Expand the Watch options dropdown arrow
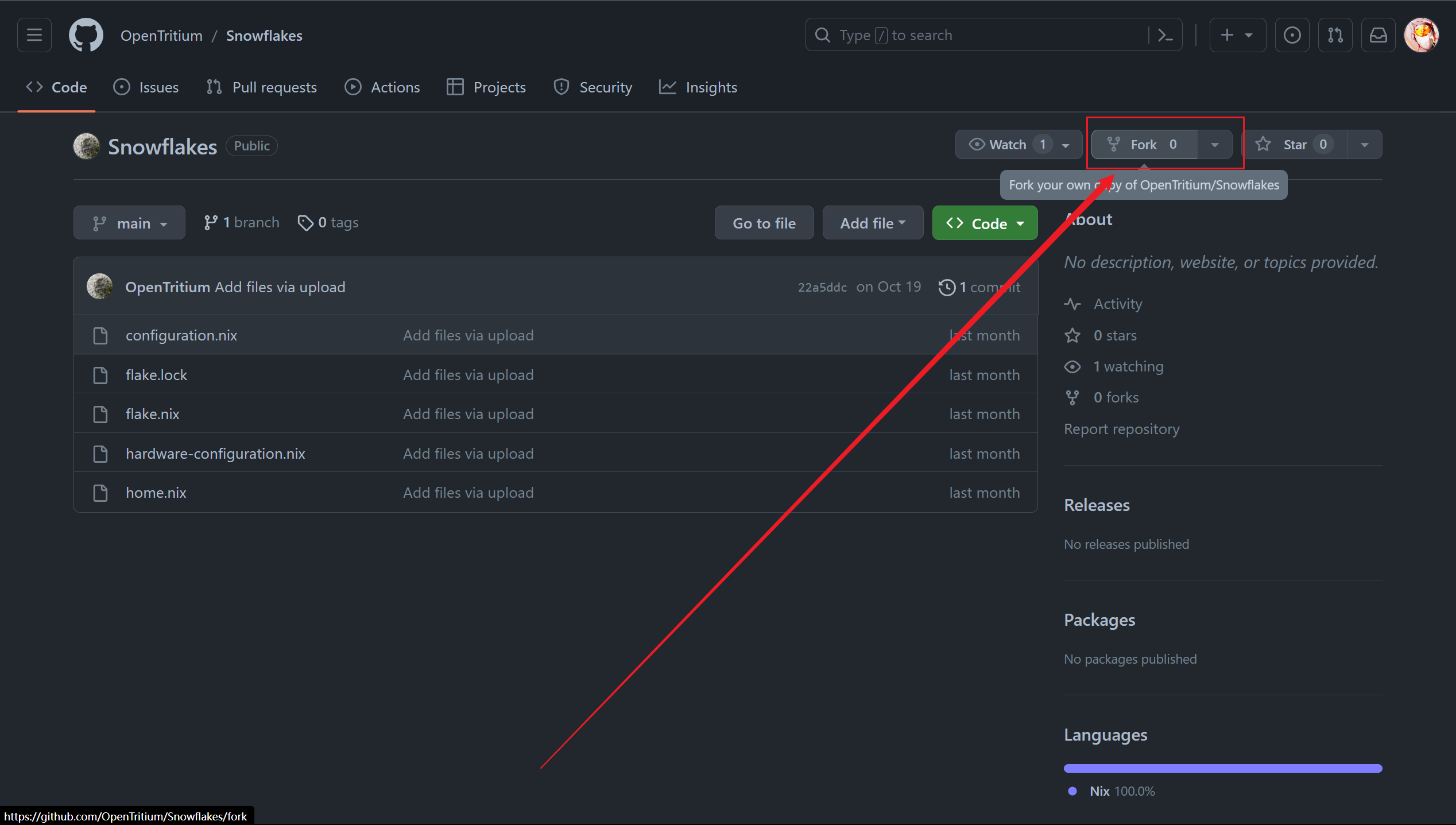 (1066, 145)
